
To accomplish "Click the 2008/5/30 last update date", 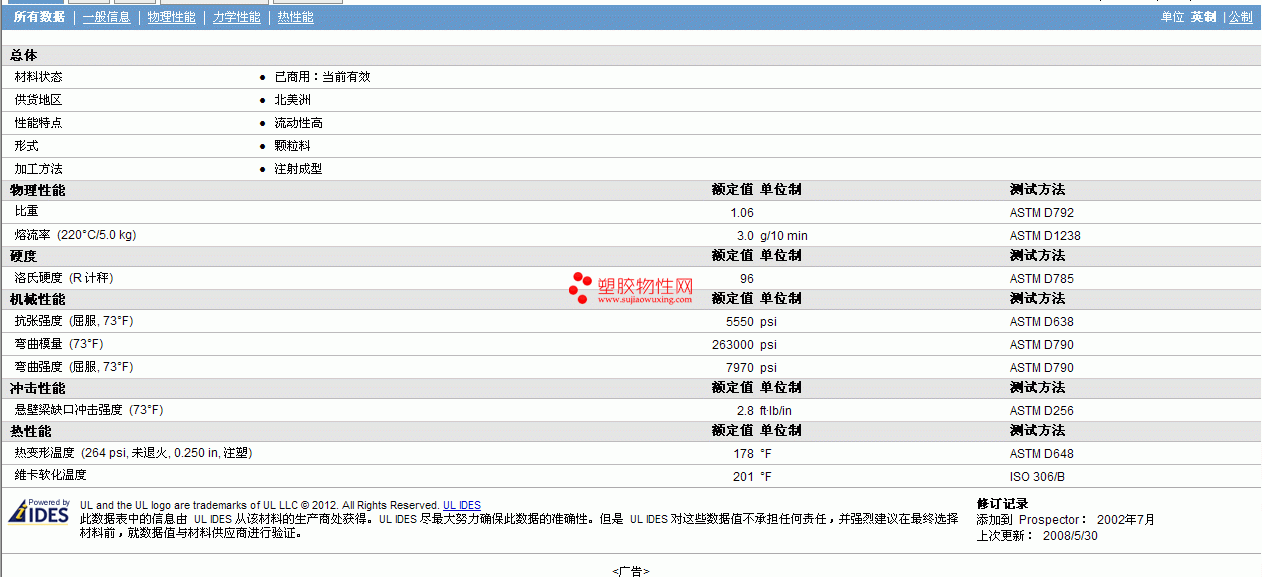I will [1071, 536].
